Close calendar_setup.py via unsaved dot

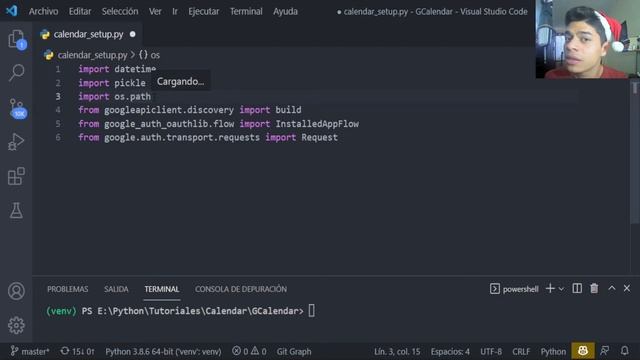133,34
